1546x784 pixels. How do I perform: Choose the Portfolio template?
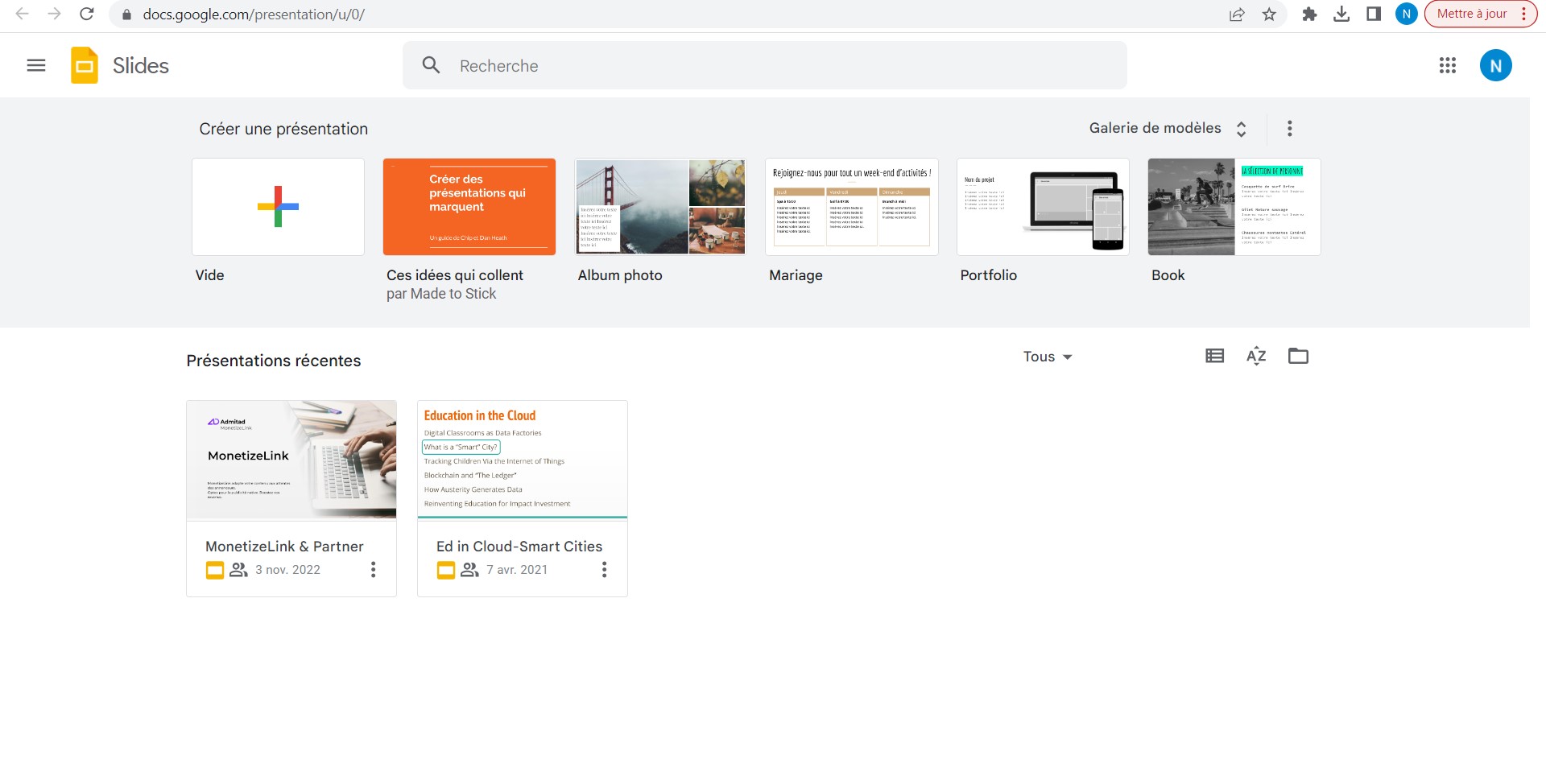[1043, 207]
